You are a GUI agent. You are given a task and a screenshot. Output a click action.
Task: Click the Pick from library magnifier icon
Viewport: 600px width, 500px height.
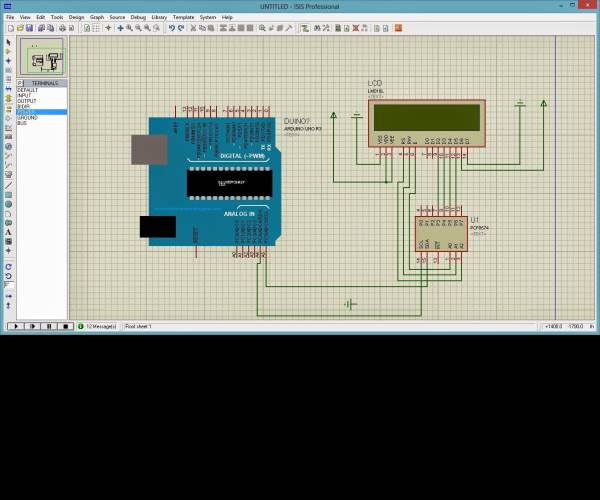coord(262,28)
